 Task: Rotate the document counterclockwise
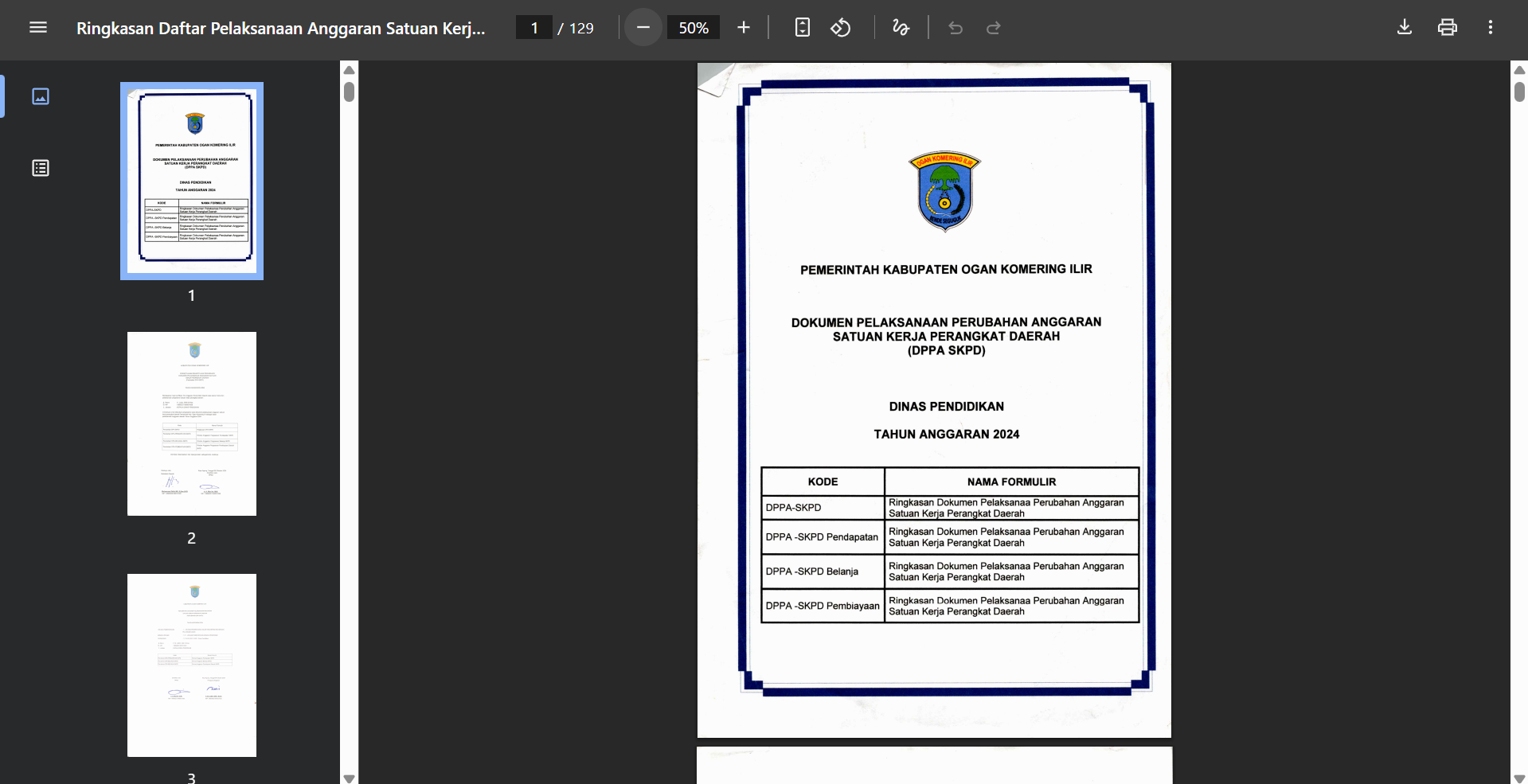pyautogui.click(x=841, y=28)
